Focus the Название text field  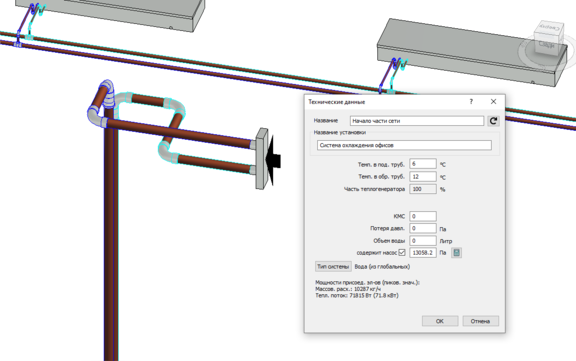tap(417, 121)
